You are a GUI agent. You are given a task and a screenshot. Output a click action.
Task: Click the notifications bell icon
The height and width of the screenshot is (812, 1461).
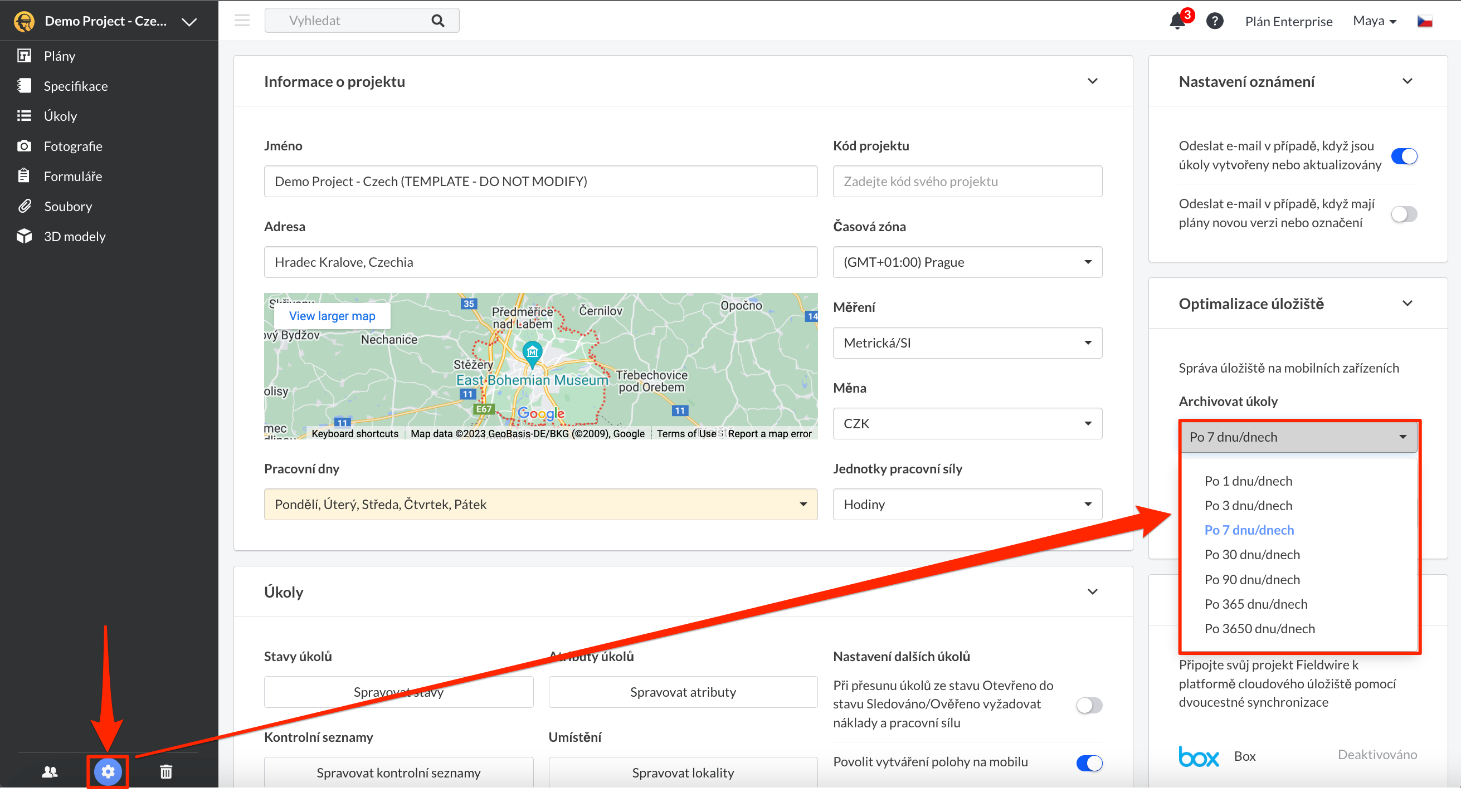1177,21
